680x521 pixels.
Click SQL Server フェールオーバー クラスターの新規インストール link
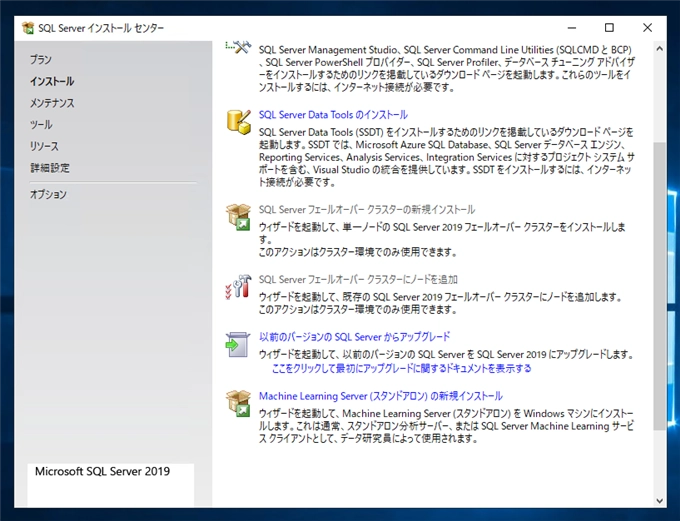(367, 210)
